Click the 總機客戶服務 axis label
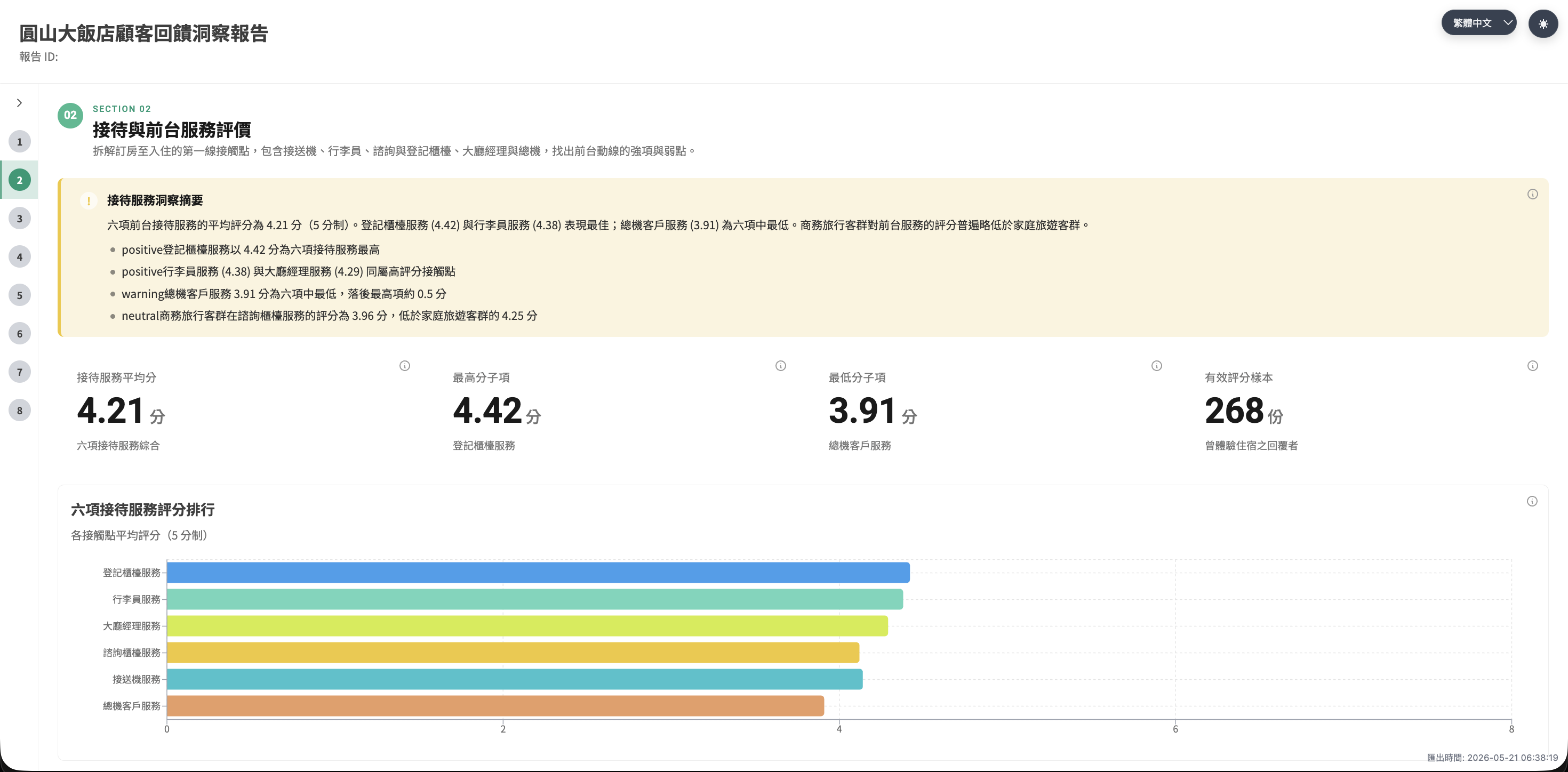The width and height of the screenshot is (1568, 772). (x=132, y=706)
